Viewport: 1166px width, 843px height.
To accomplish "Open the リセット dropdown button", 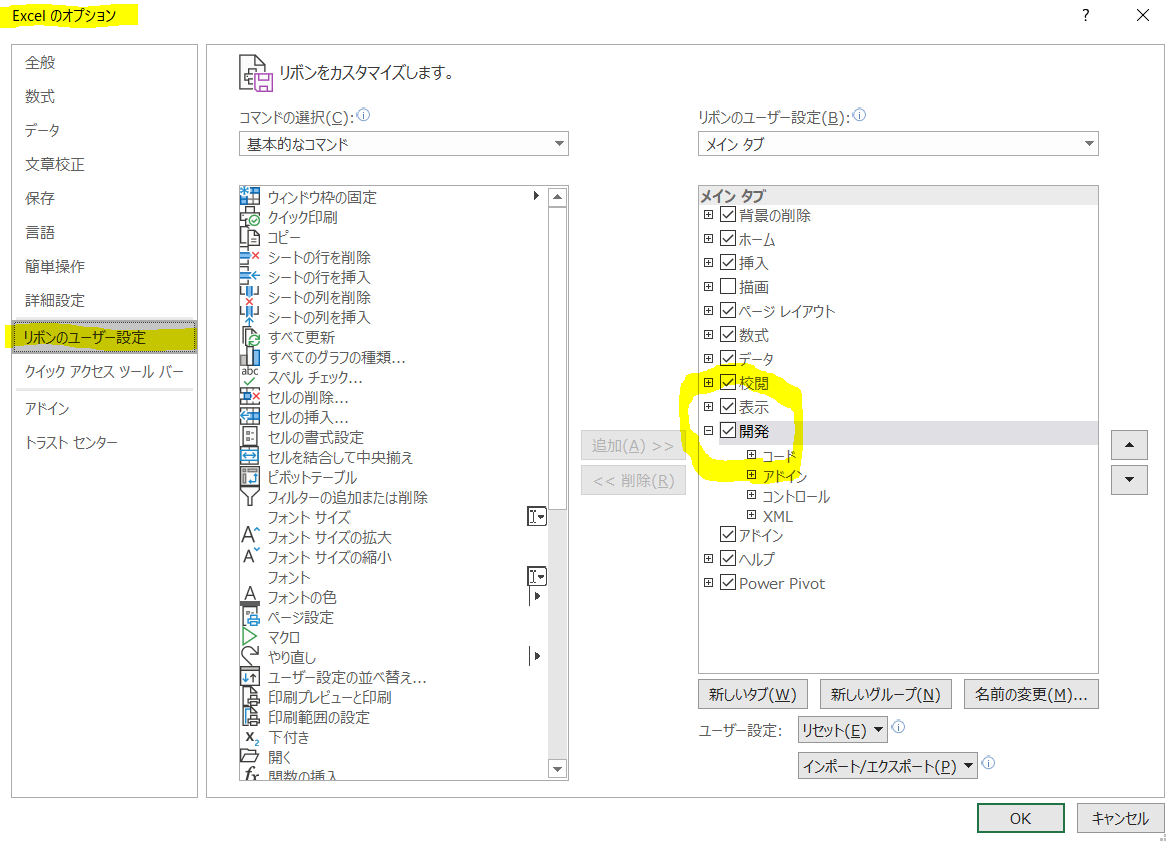I will (843, 730).
